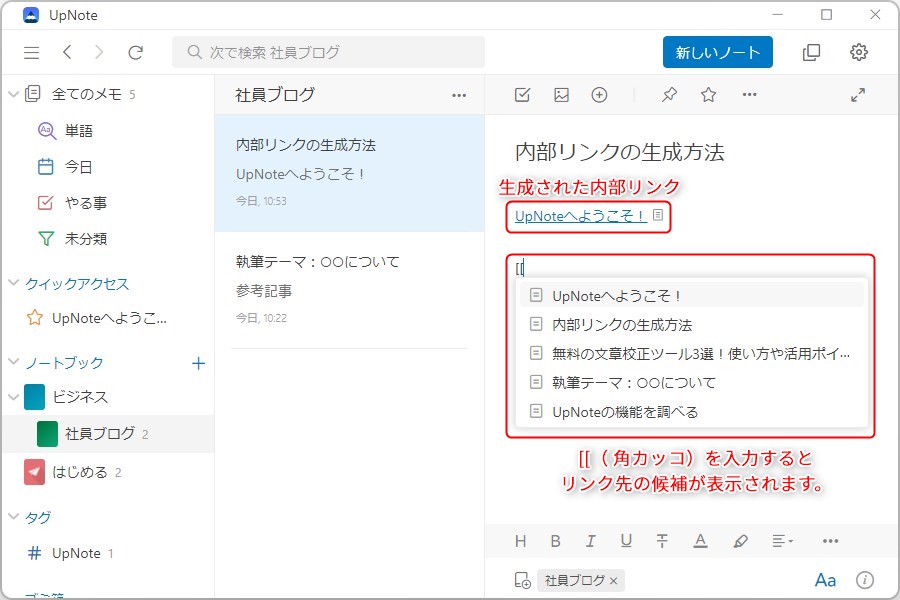The width and height of the screenshot is (900, 600).
Task: Pin the note with pin icon
Action: point(669,95)
